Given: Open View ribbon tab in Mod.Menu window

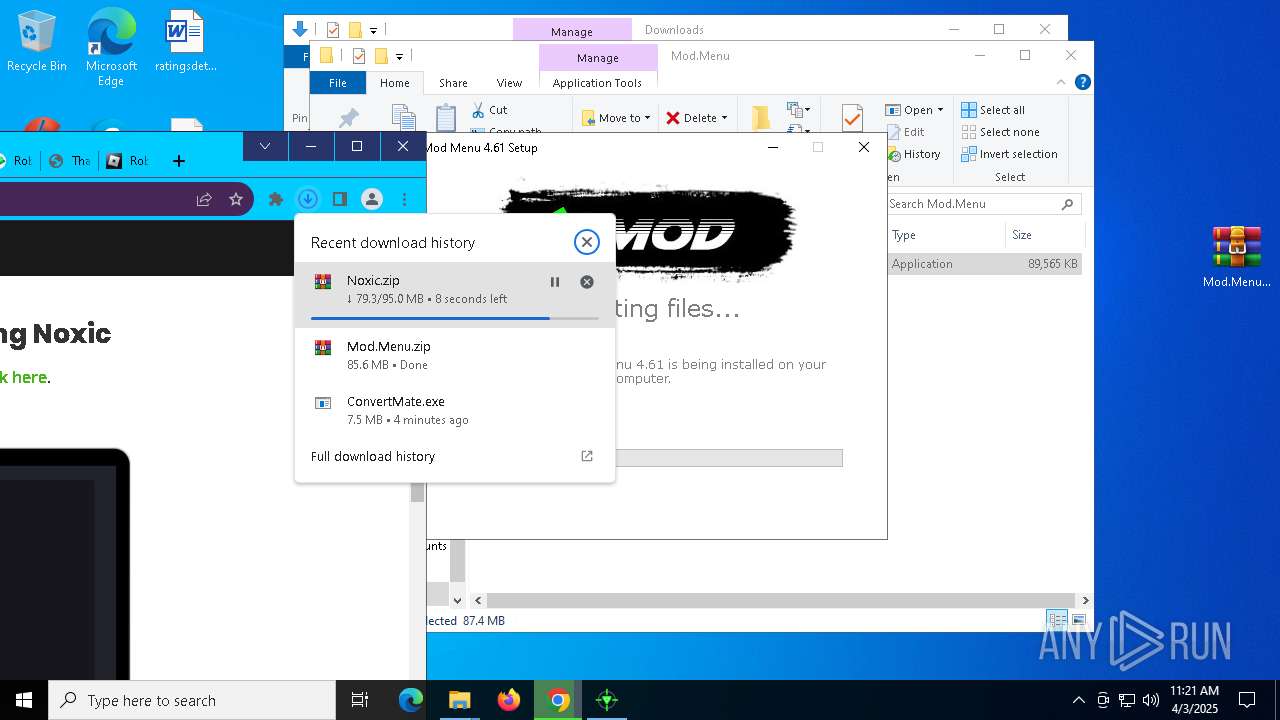Looking at the screenshot, I should coord(509,83).
